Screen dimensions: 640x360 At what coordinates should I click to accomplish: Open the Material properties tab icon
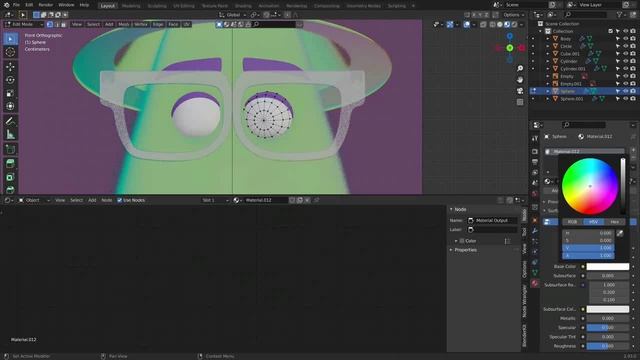coord(535,283)
